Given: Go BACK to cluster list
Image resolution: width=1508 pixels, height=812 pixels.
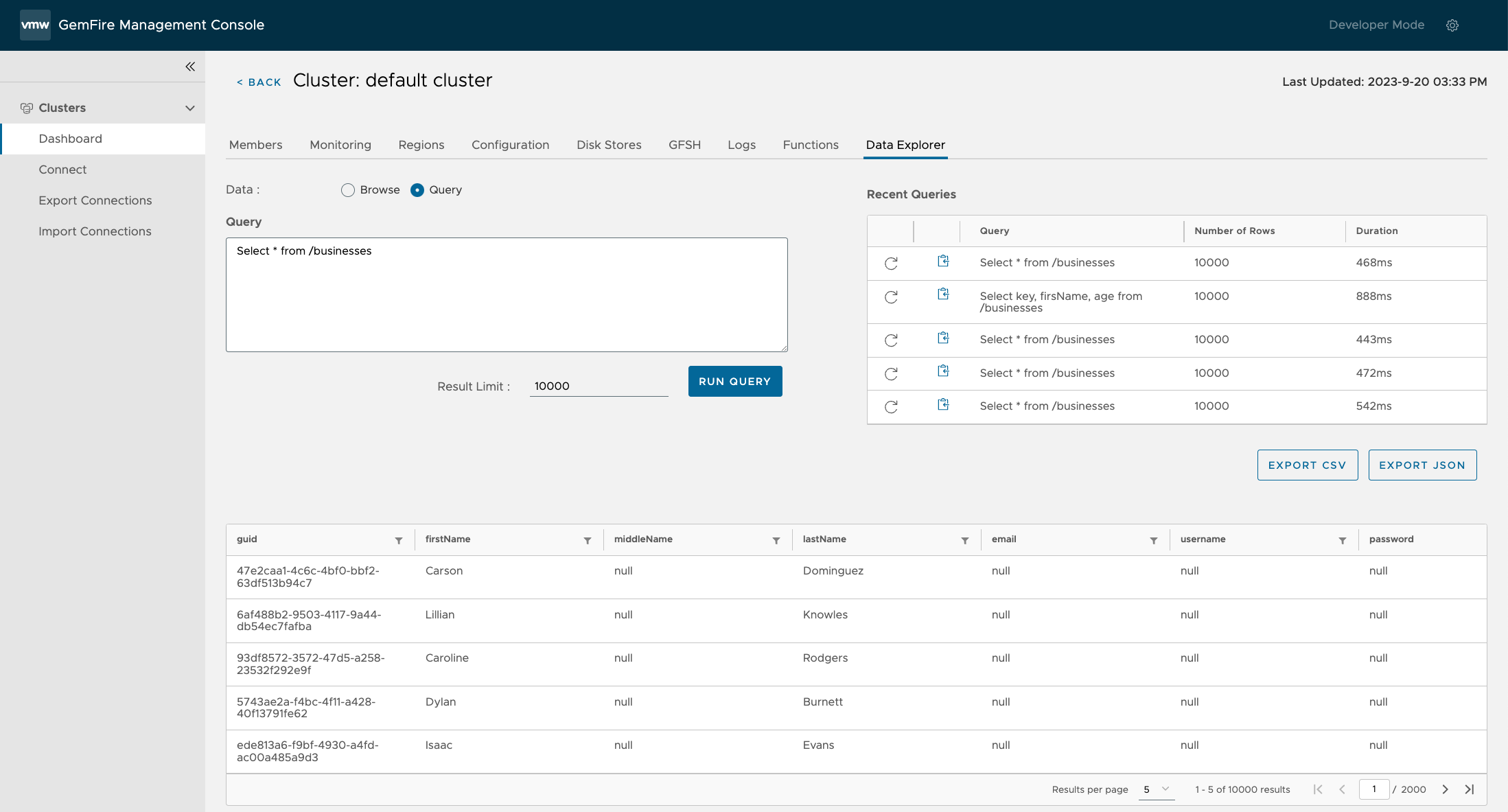Looking at the screenshot, I should (259, 82).
